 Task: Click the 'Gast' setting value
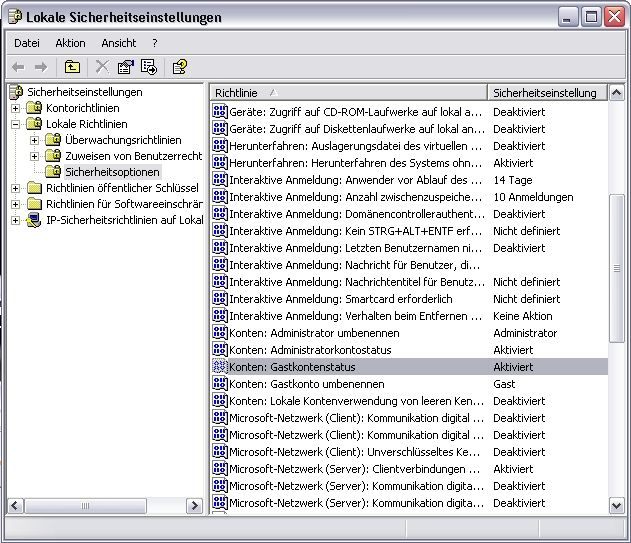coord(504,384)
